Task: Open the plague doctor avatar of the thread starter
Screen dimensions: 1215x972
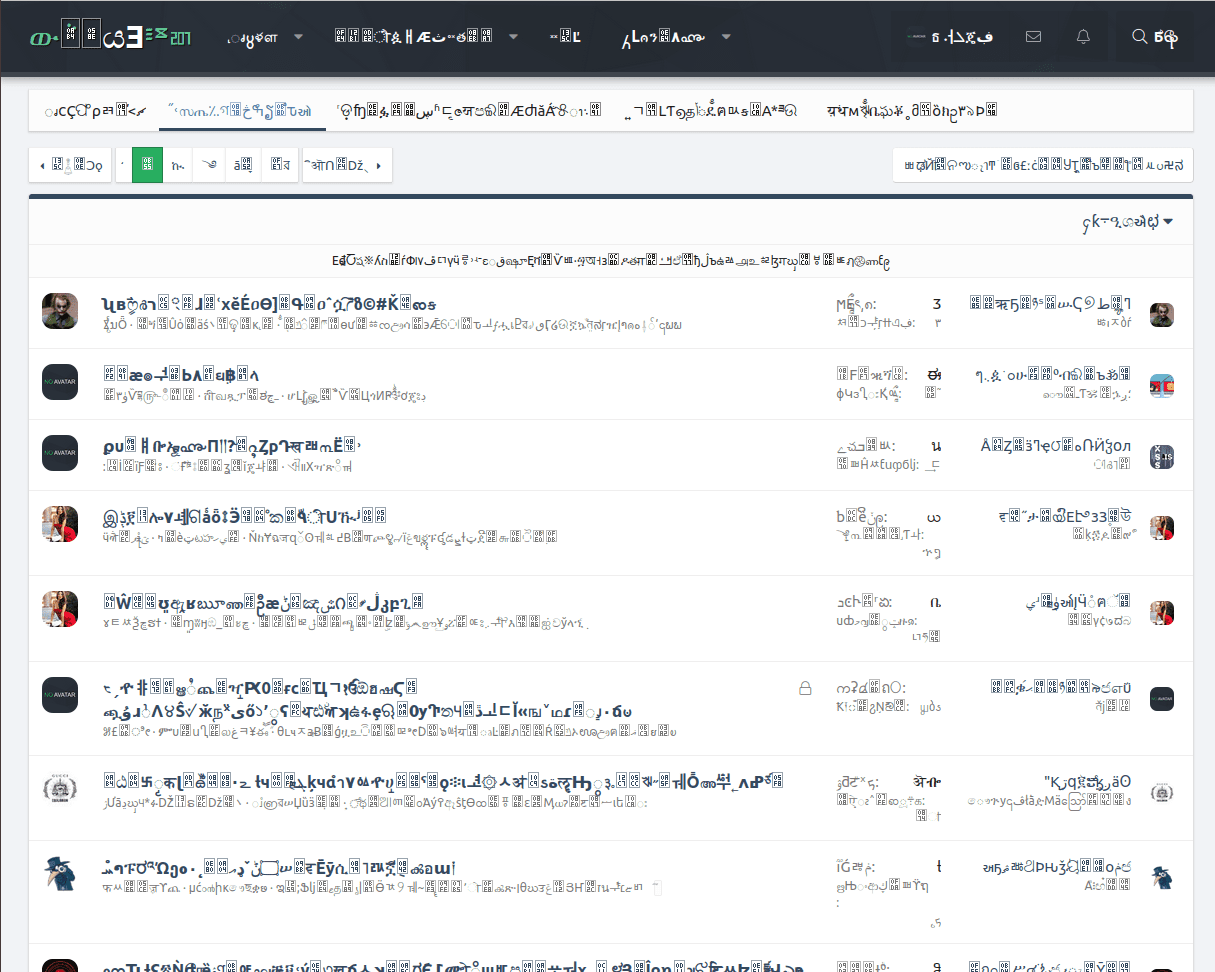Action: [x=60, y=874]
